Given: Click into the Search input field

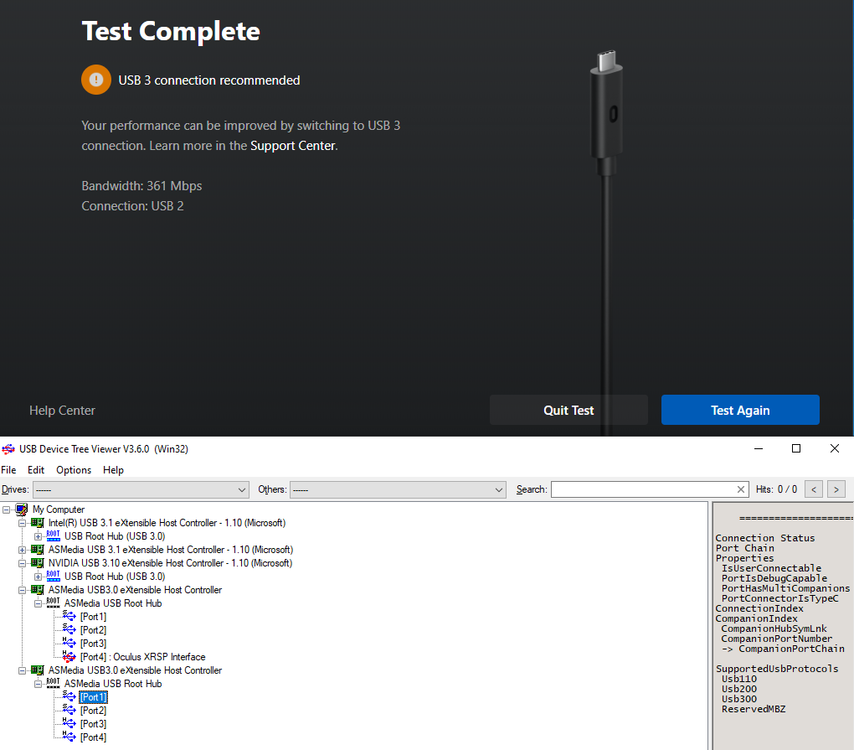Looking at the screenshot, I should pyautogui.click(x=643, y=490).
